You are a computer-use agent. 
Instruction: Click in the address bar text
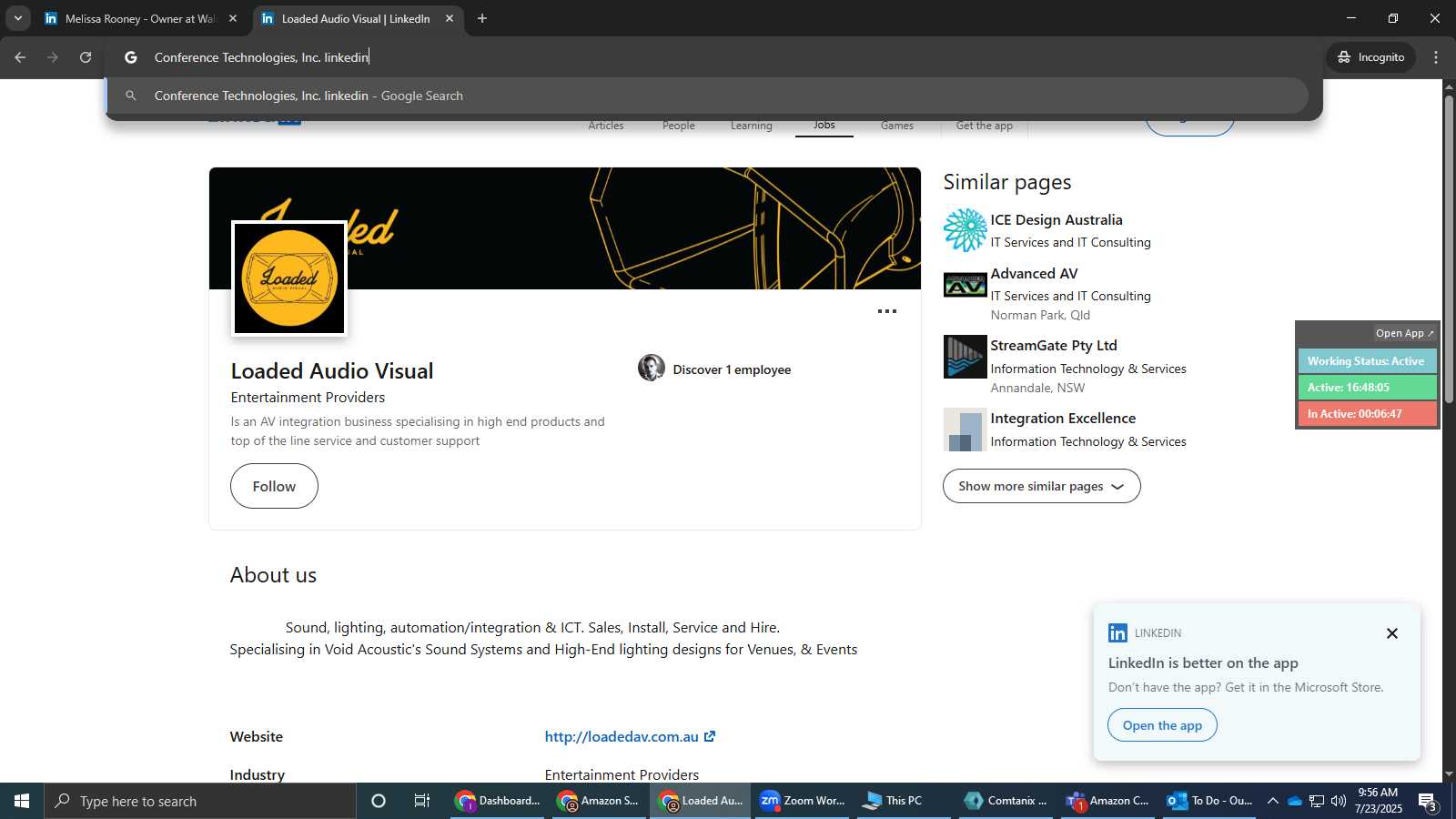pos(261,57)
